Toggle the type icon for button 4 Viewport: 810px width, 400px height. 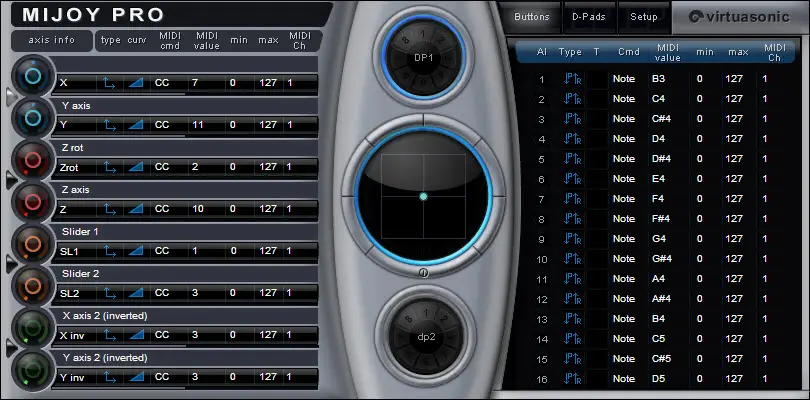[572, 139]
